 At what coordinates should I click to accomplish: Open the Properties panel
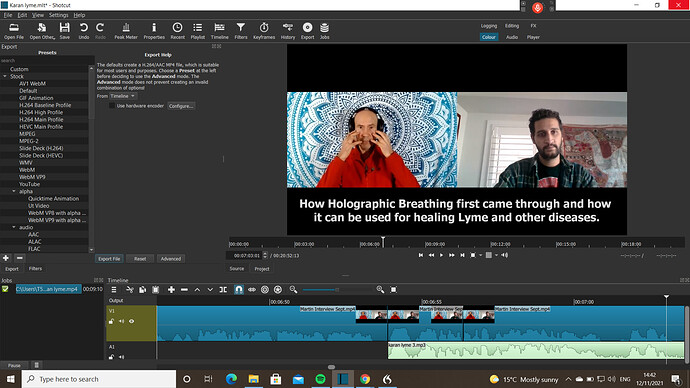154,31
